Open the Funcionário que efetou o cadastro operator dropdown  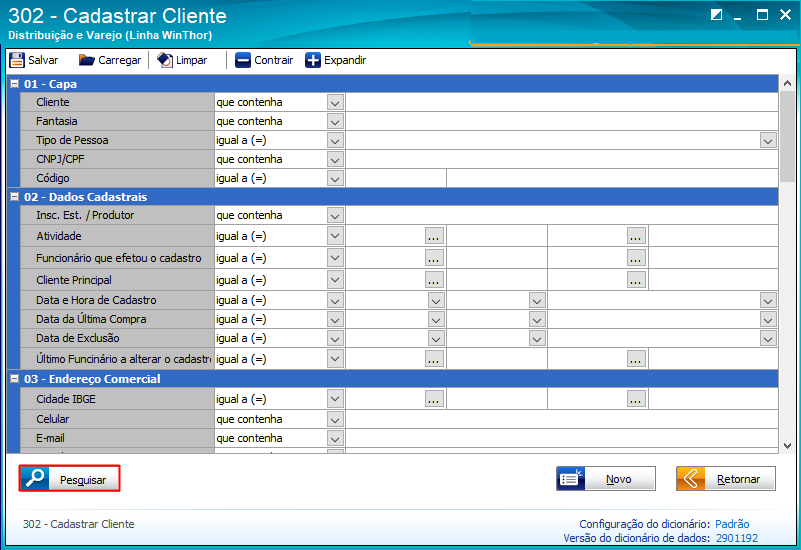click(x=335, y=258)
